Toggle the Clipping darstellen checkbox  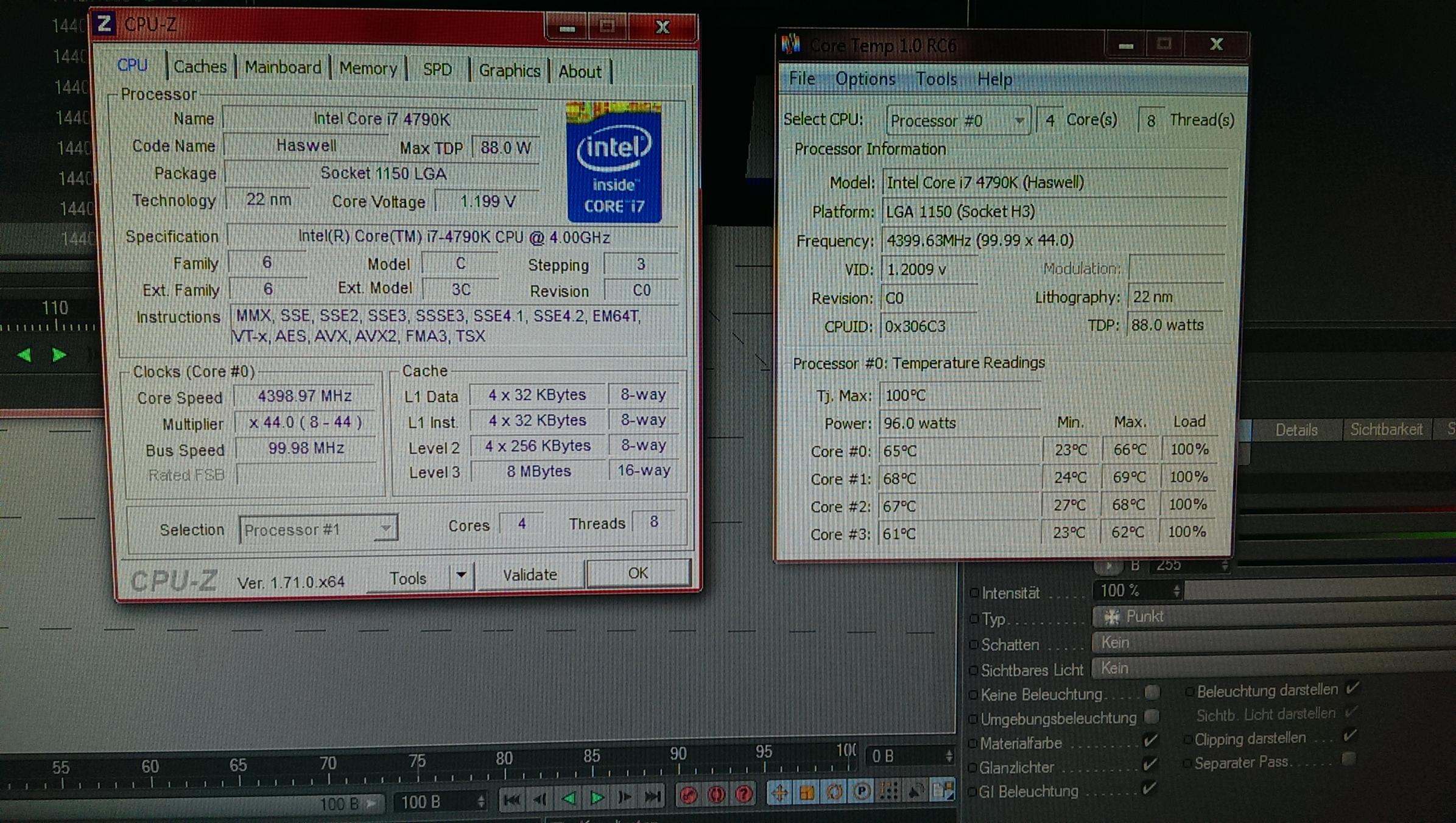1349,736
